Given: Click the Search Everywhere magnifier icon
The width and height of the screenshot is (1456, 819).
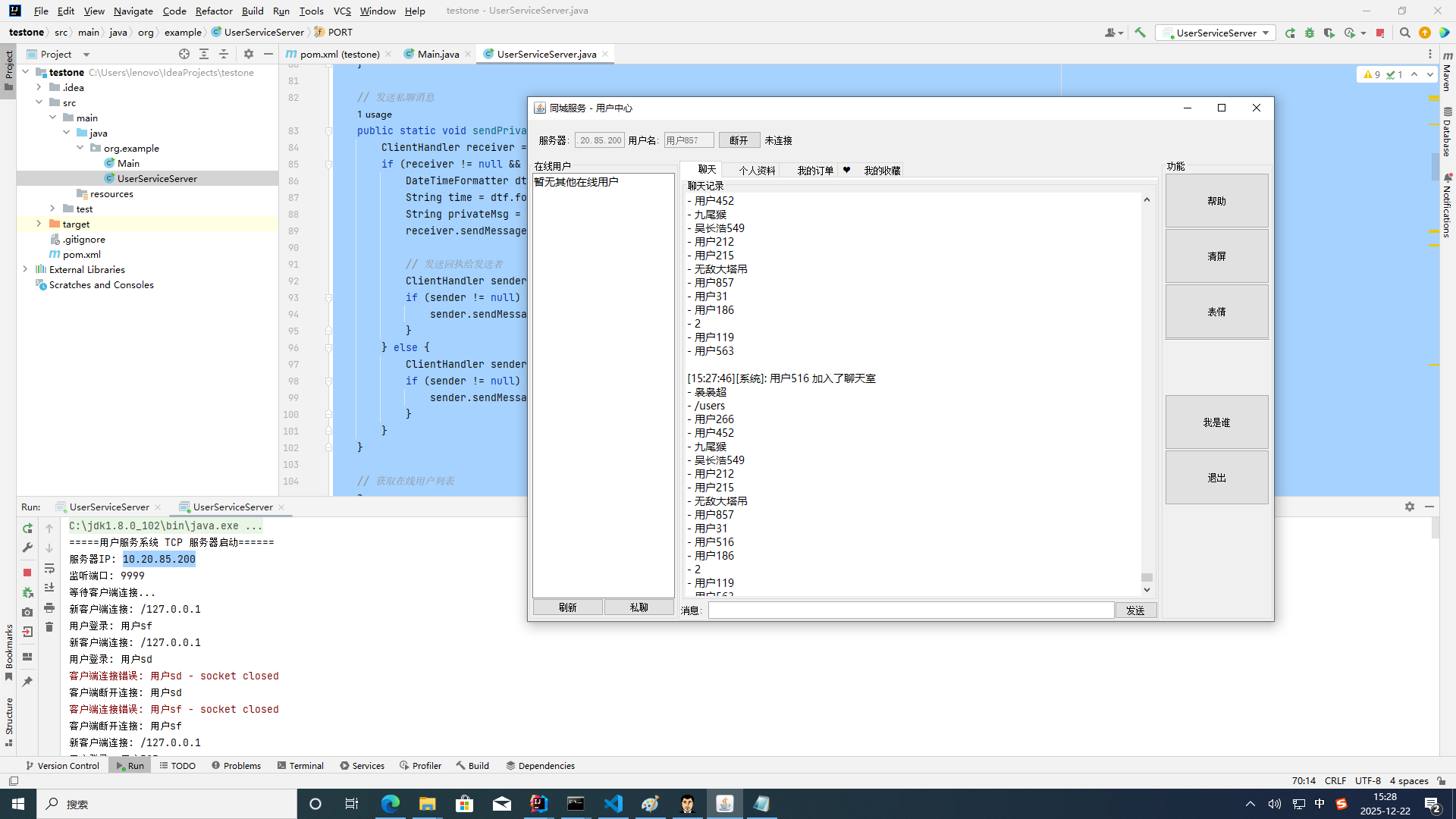Looking at the screenshot, I should (1404, 33).
